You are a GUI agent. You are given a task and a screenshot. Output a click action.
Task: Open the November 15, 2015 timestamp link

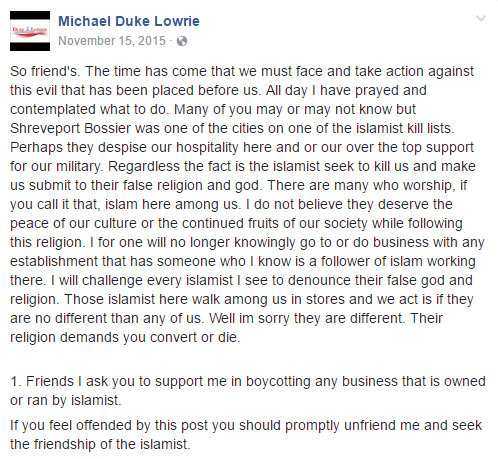pyautogui.click(x=112, y=41)
